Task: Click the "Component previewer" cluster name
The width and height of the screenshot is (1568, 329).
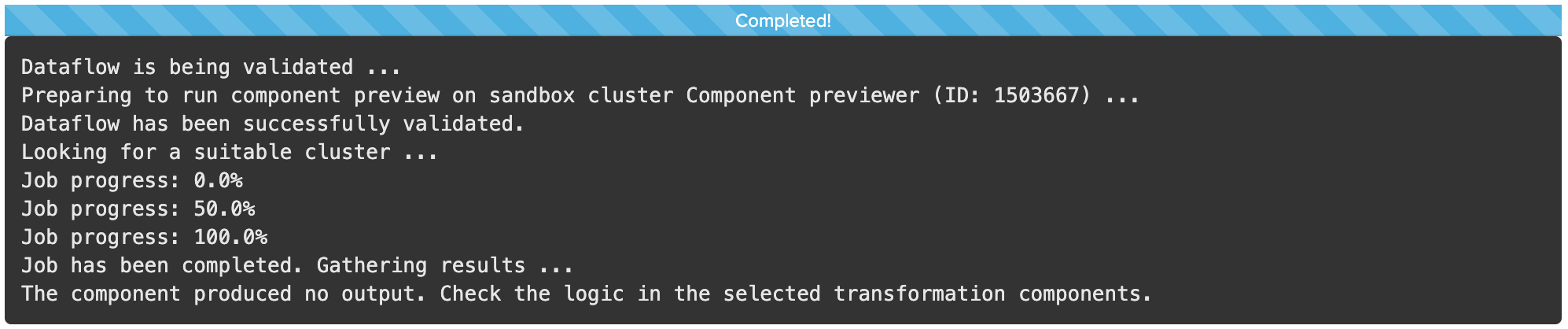Action: click(802, 96)
